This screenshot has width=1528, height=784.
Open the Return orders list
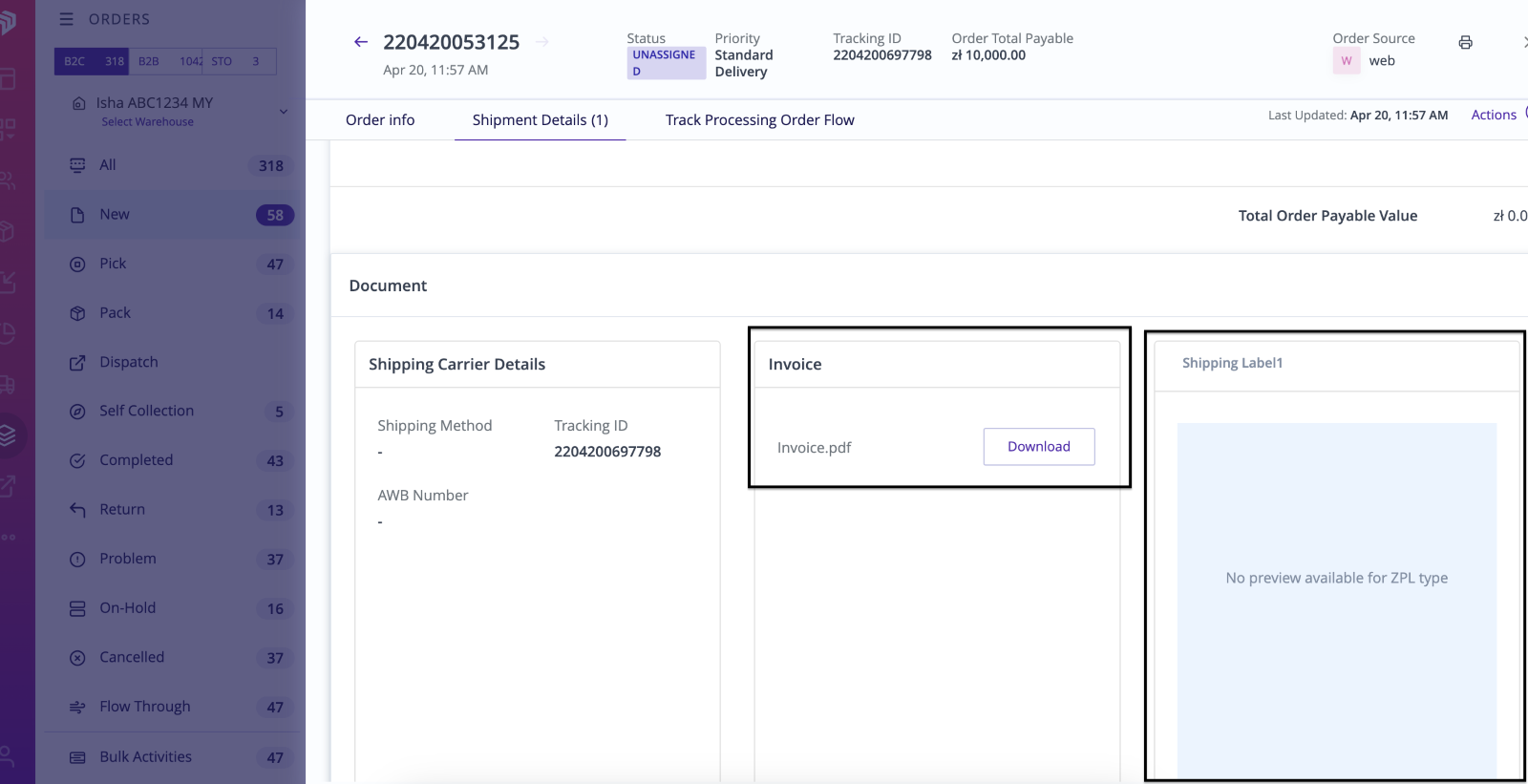[122, 510]
